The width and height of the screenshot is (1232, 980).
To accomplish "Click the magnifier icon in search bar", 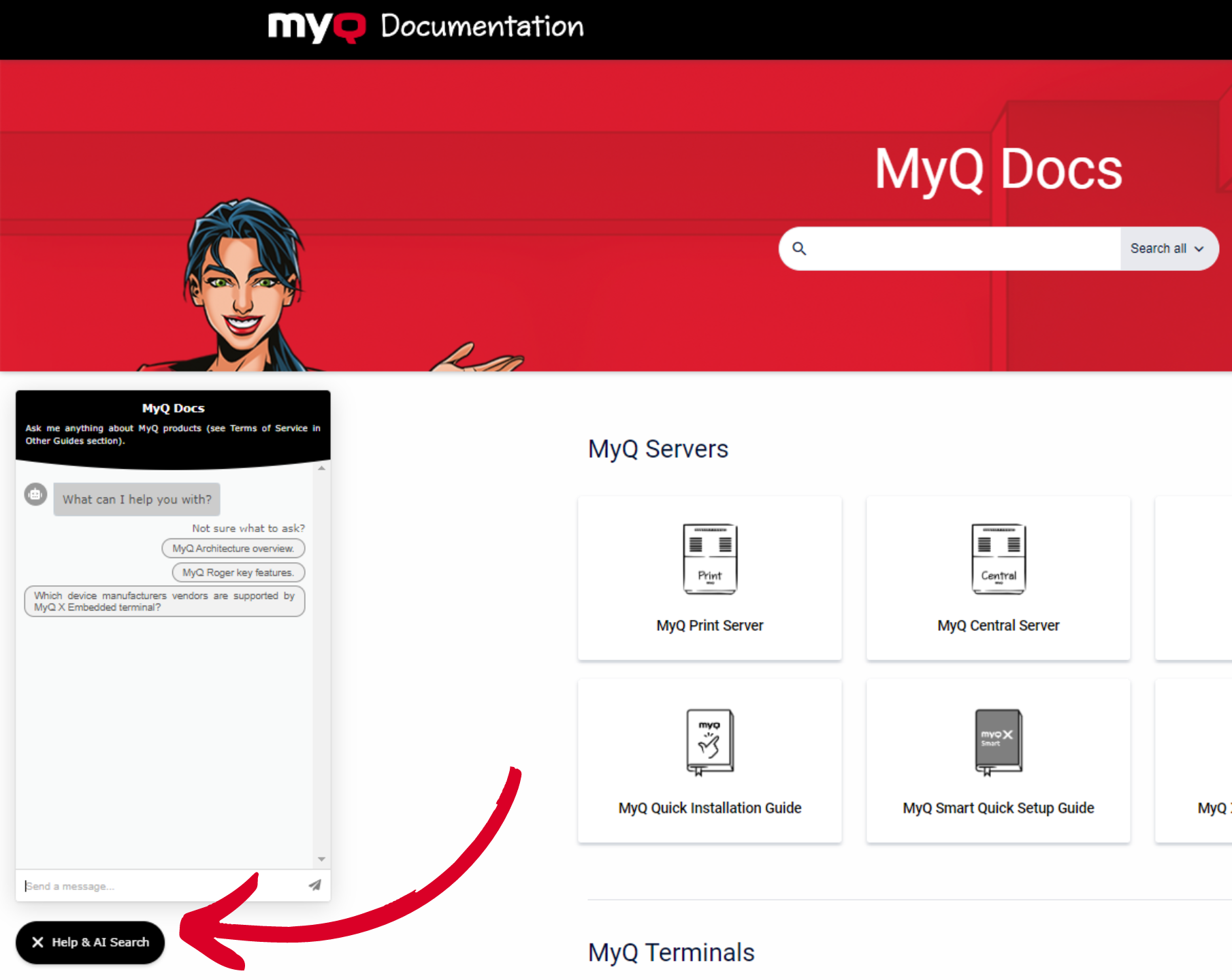I will coord(799,248).
